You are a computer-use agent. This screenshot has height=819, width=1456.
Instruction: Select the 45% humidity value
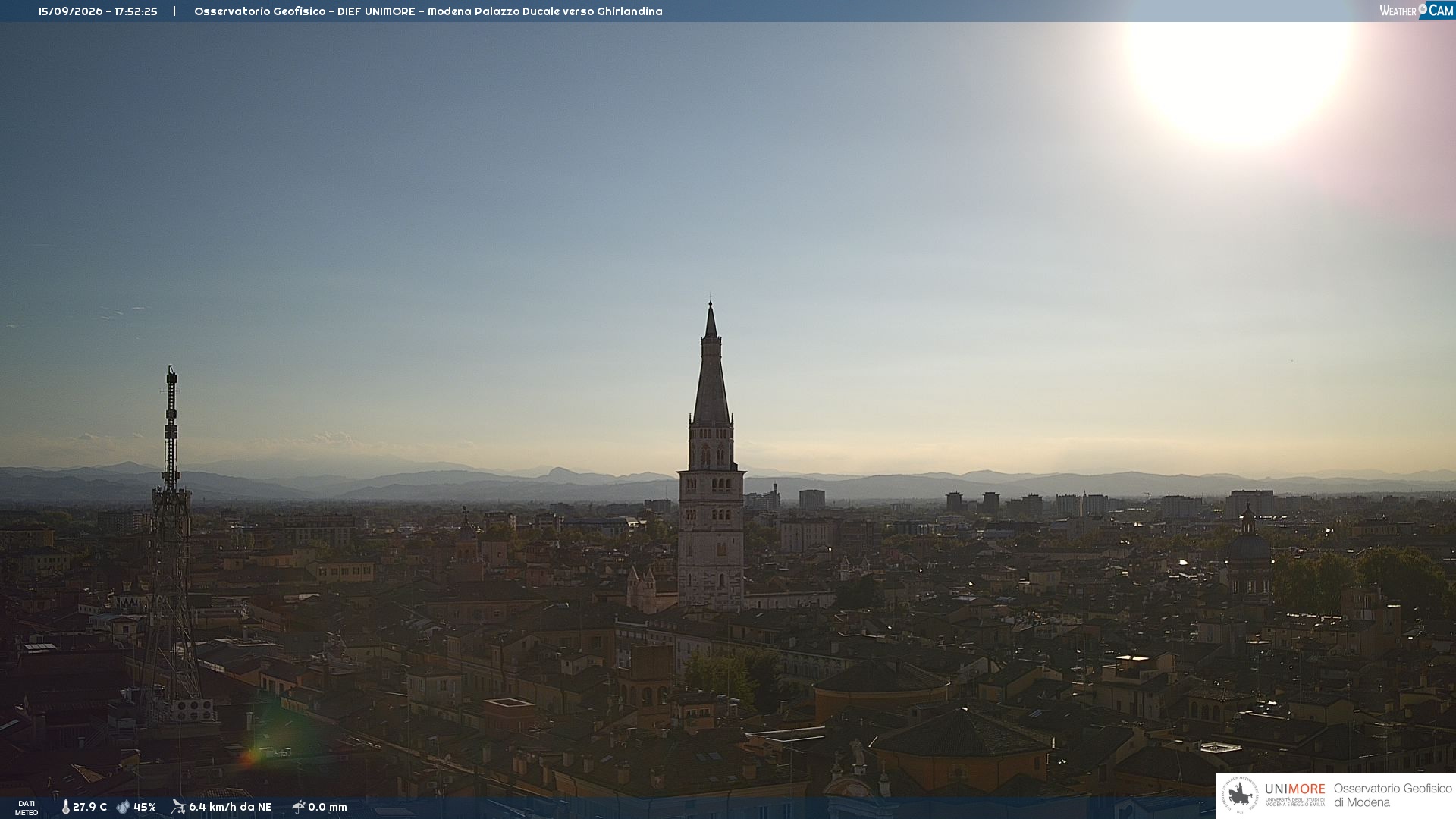tap(145, 807)
